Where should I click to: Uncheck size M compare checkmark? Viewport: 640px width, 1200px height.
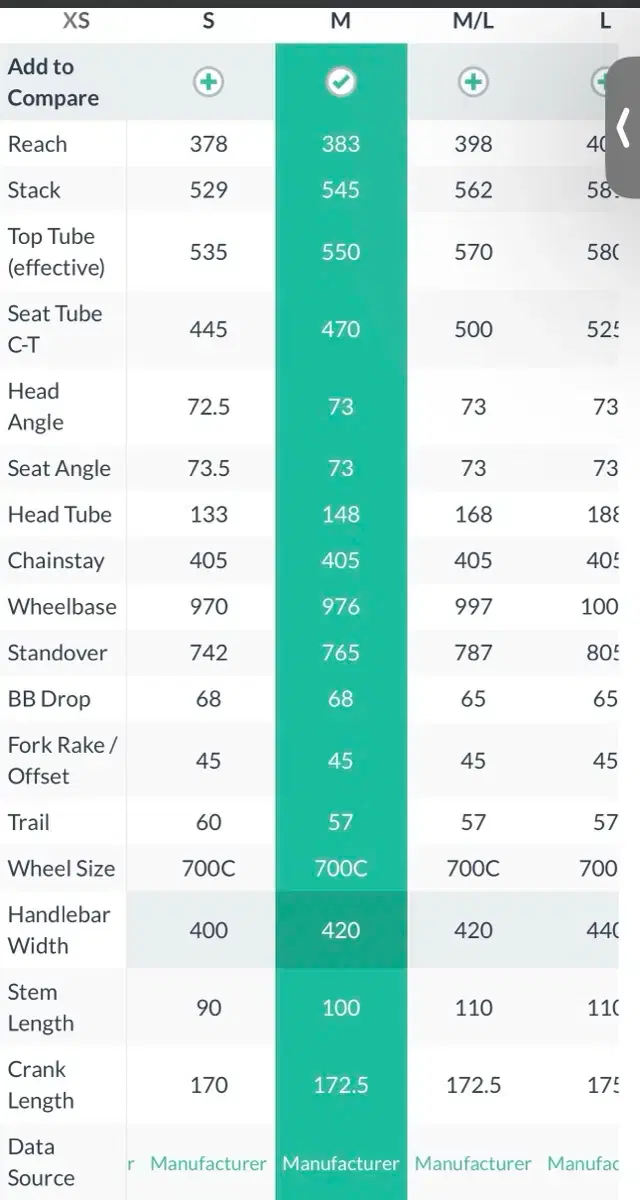(x=341, y=83)
